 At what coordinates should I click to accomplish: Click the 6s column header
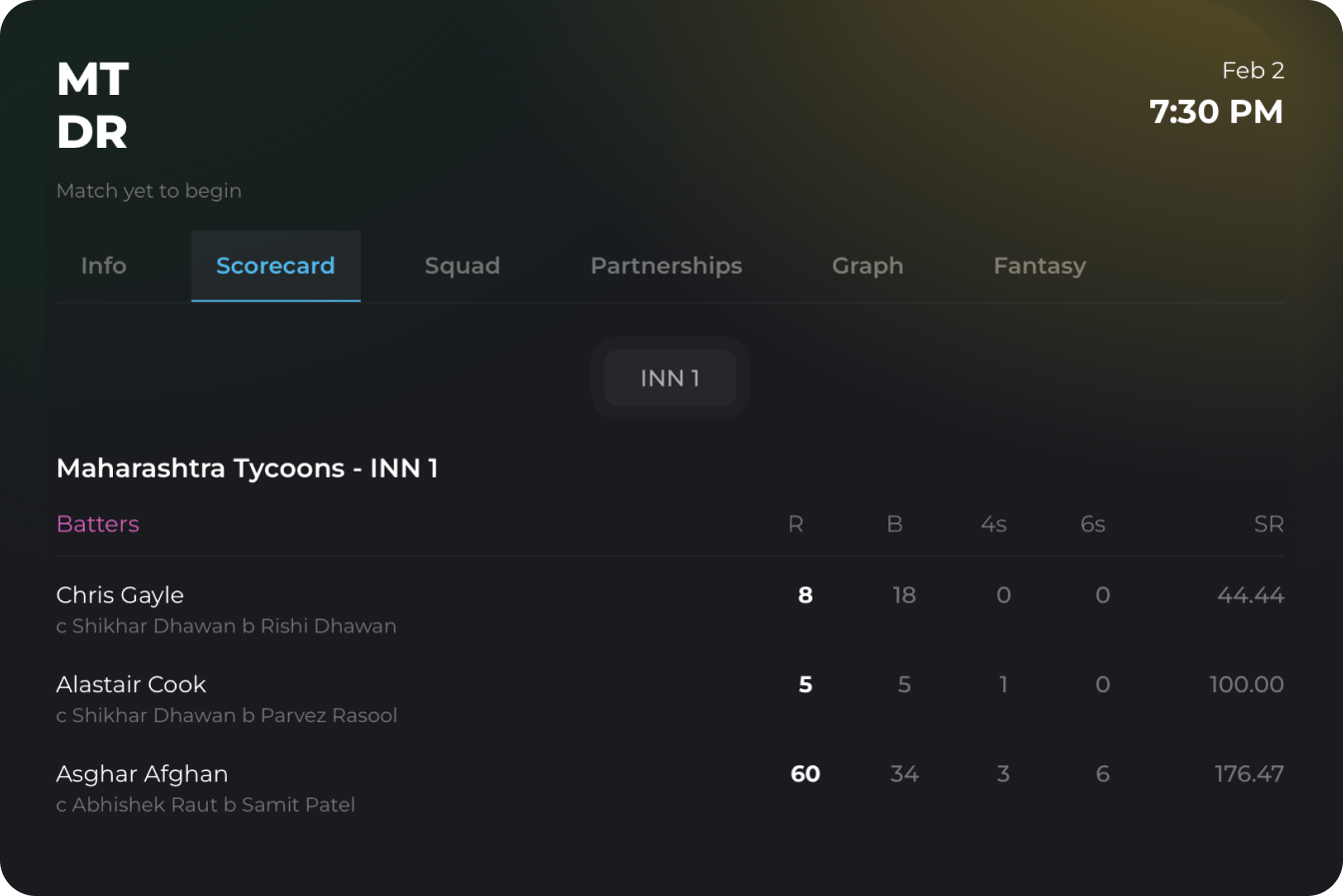(x=1092, y=523)
